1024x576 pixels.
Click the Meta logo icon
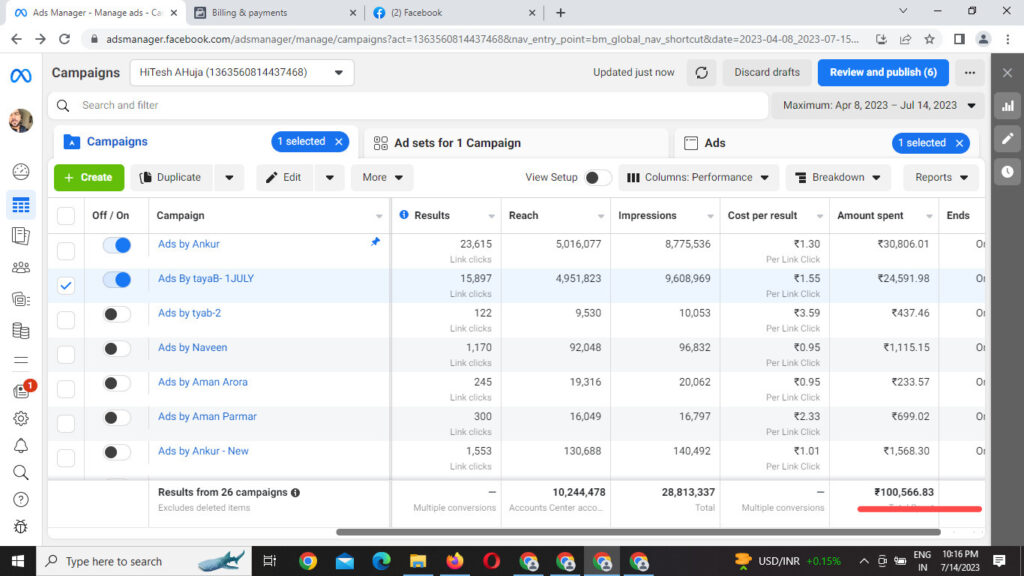[x=20, y=76]
